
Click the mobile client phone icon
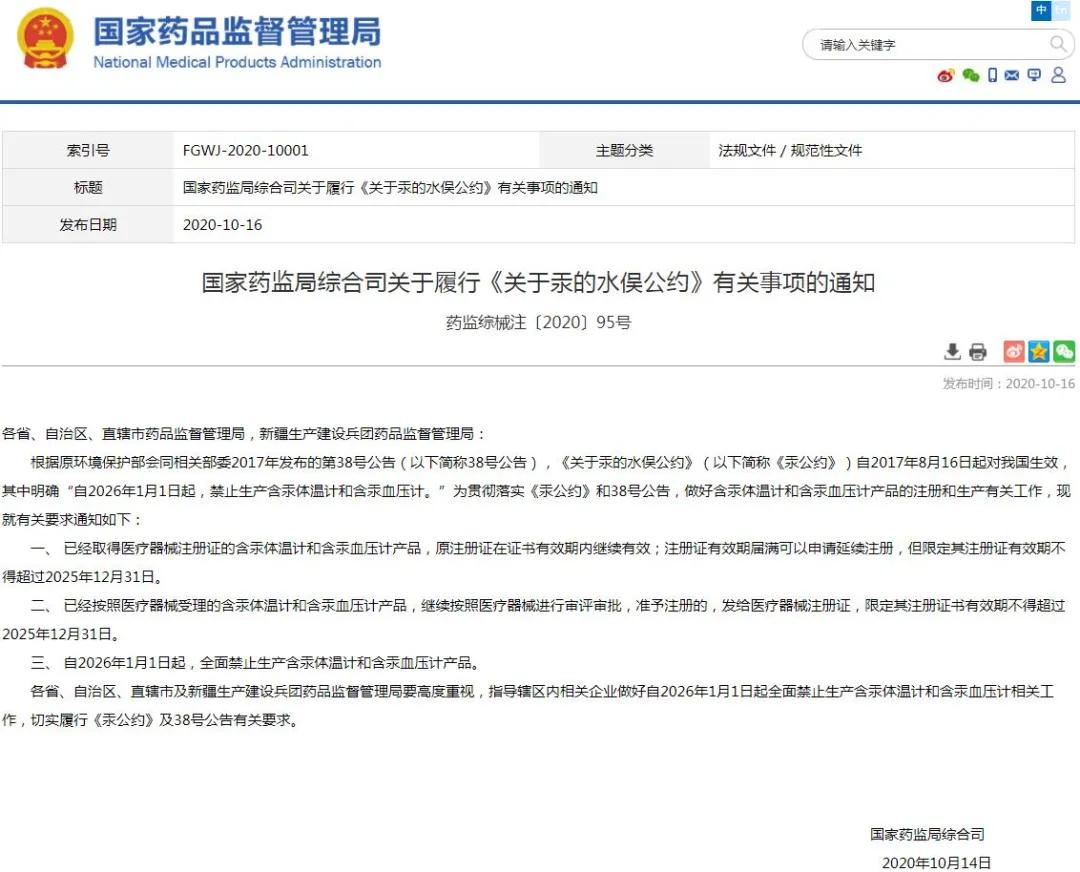click(992, 75)
